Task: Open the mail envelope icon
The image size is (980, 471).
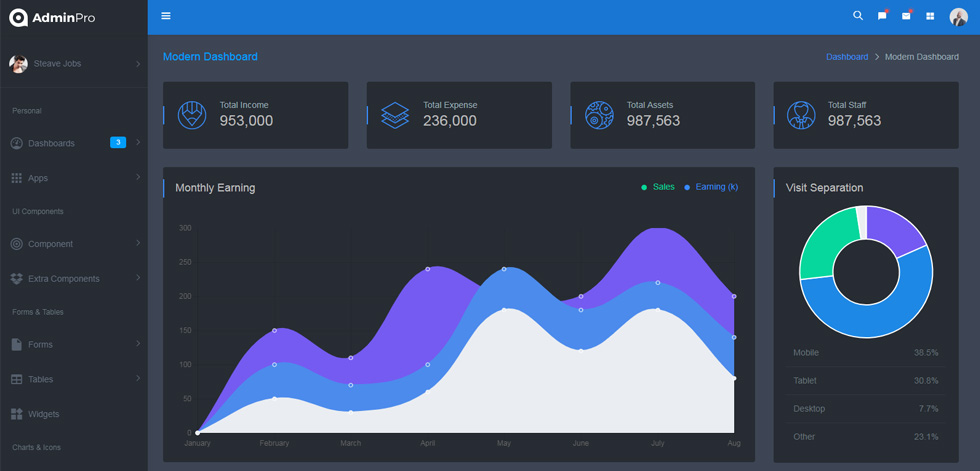Action: (x=906, y=16)
